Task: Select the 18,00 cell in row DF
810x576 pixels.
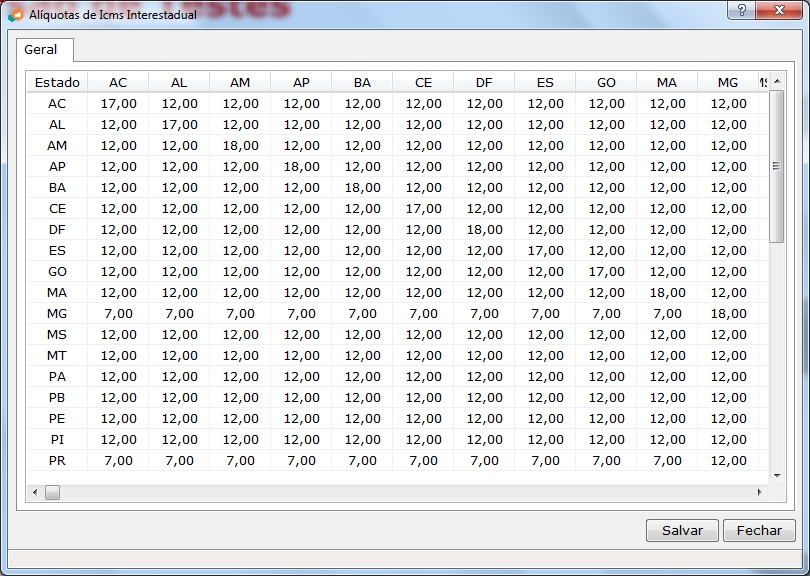Action: pyautogui.click(x=484, y=229)
